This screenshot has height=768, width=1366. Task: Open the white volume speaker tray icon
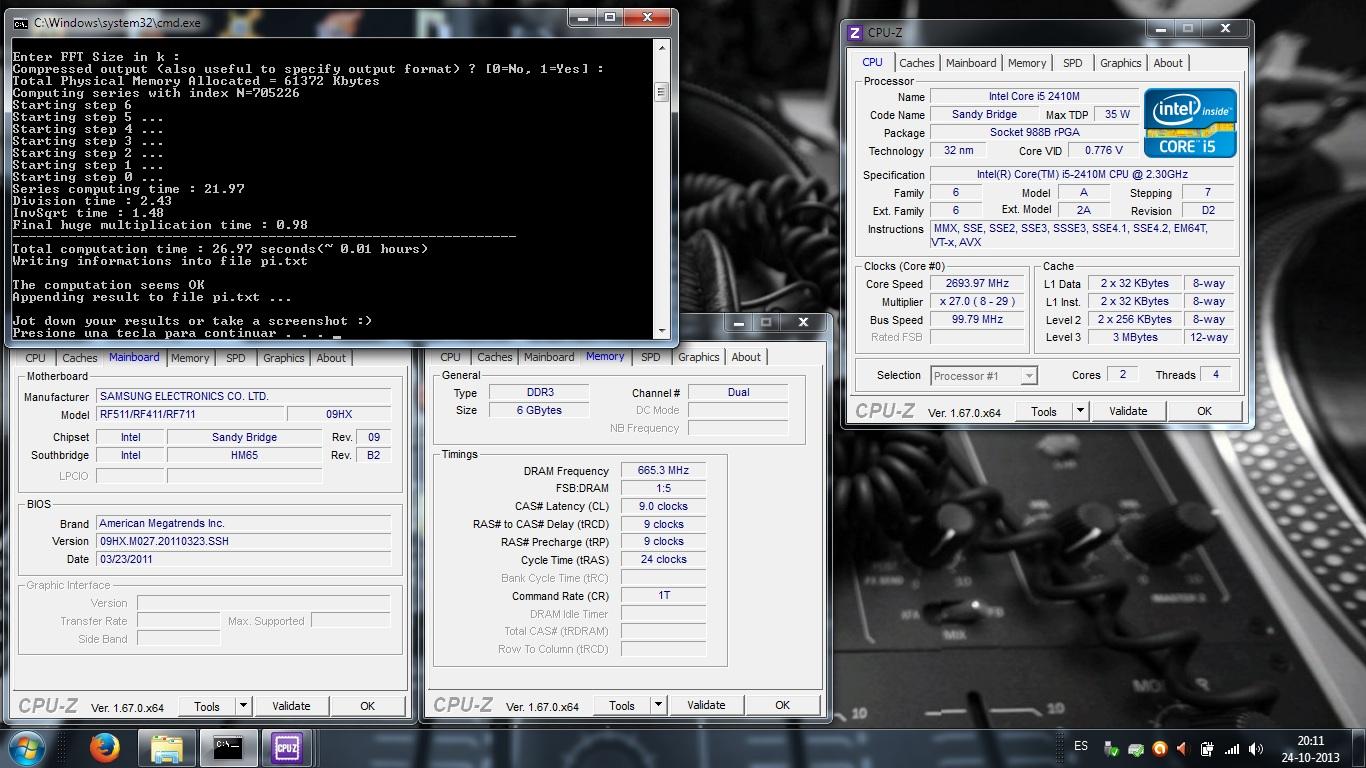click(x=1256, y=748)
